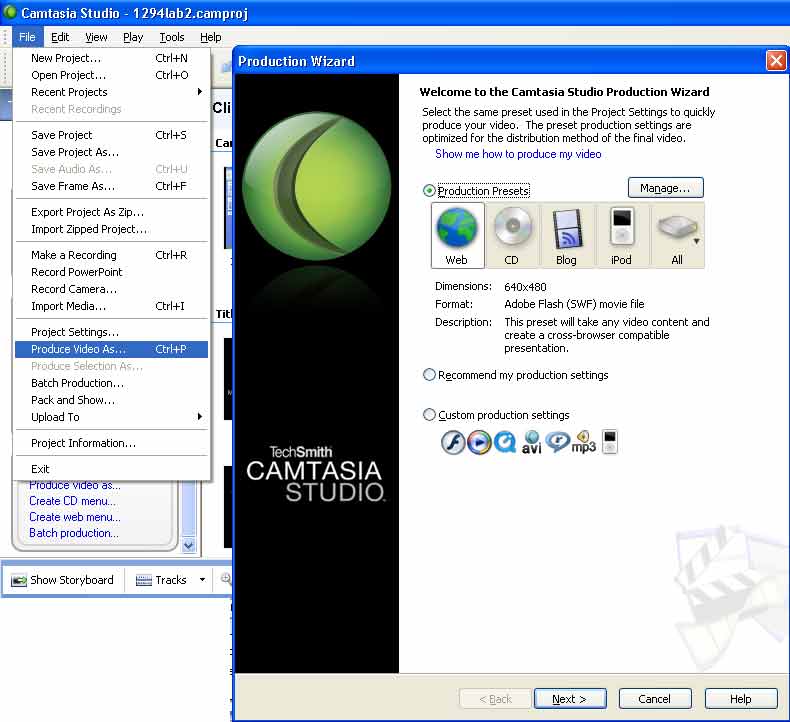Click Save Project As menu entry
Image resolution: width=790 pixels, height=722 pixels.
pyautogui.click(x=111, y=152)
